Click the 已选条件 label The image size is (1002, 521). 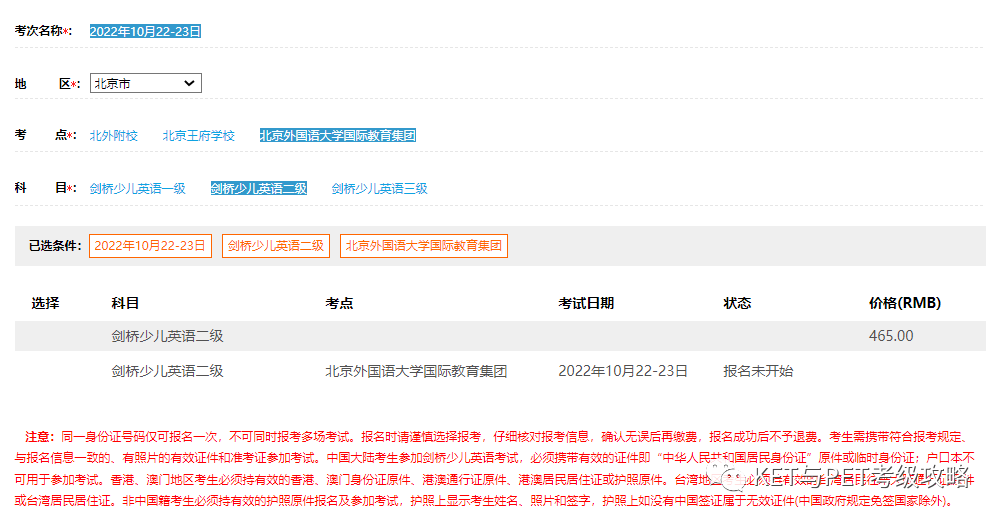click(x=55, y=246)
